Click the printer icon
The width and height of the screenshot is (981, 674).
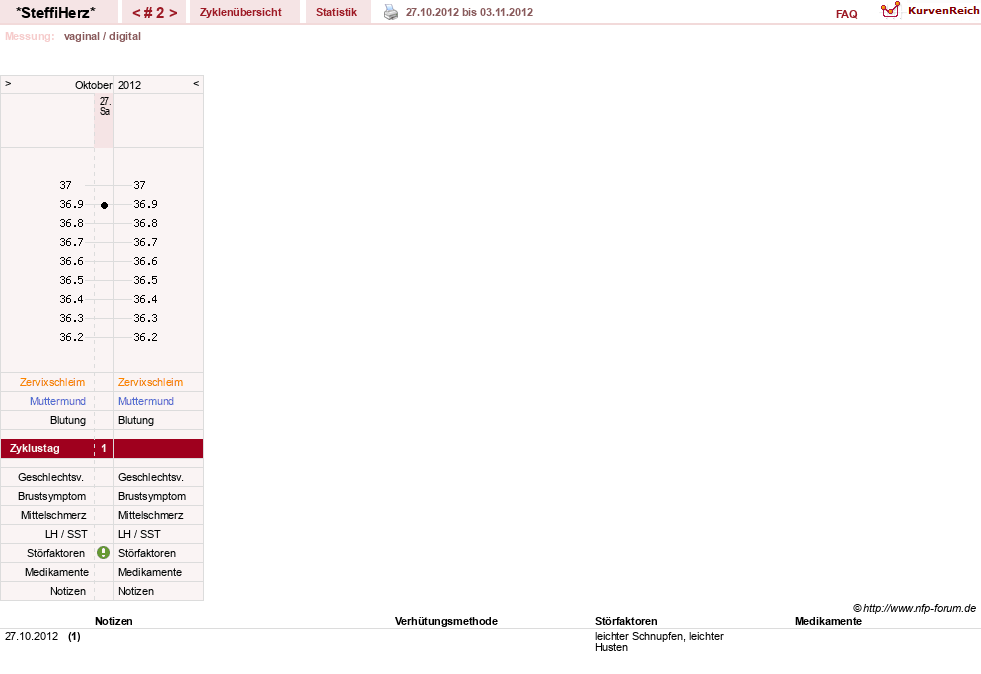[x=390, y=12]
